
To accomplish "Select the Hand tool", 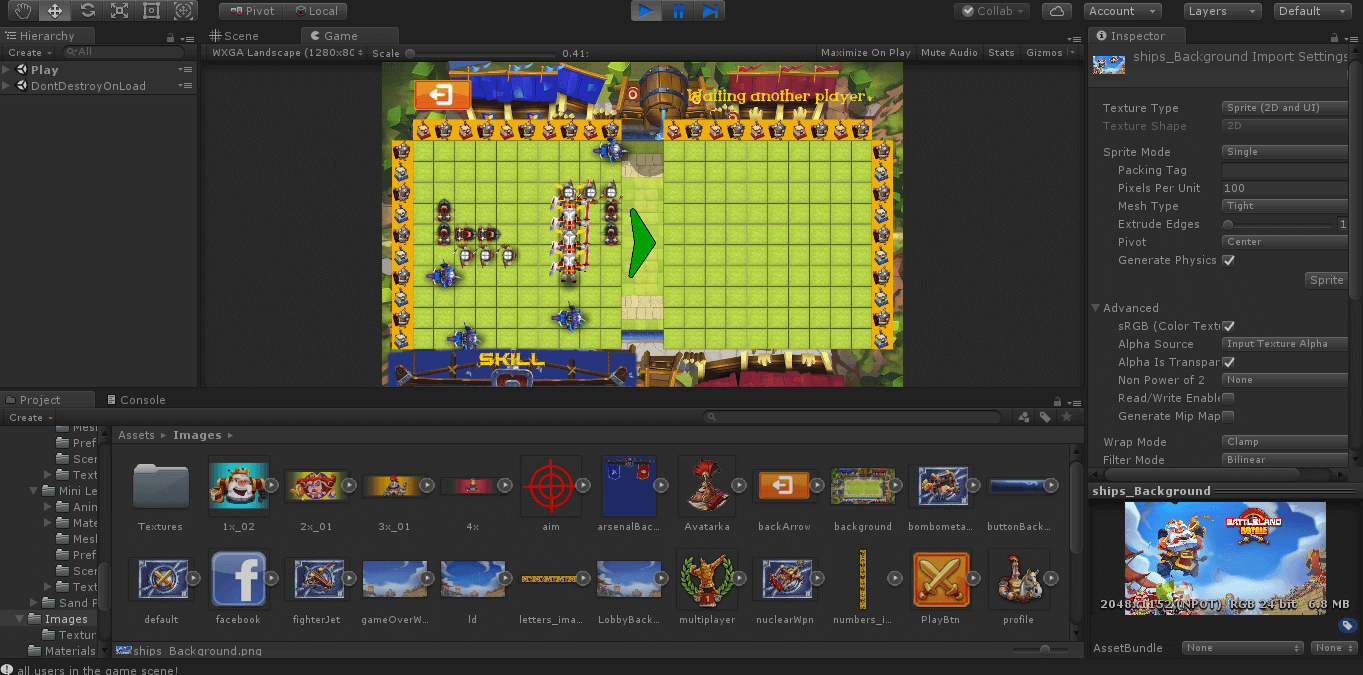I will 23,11.
